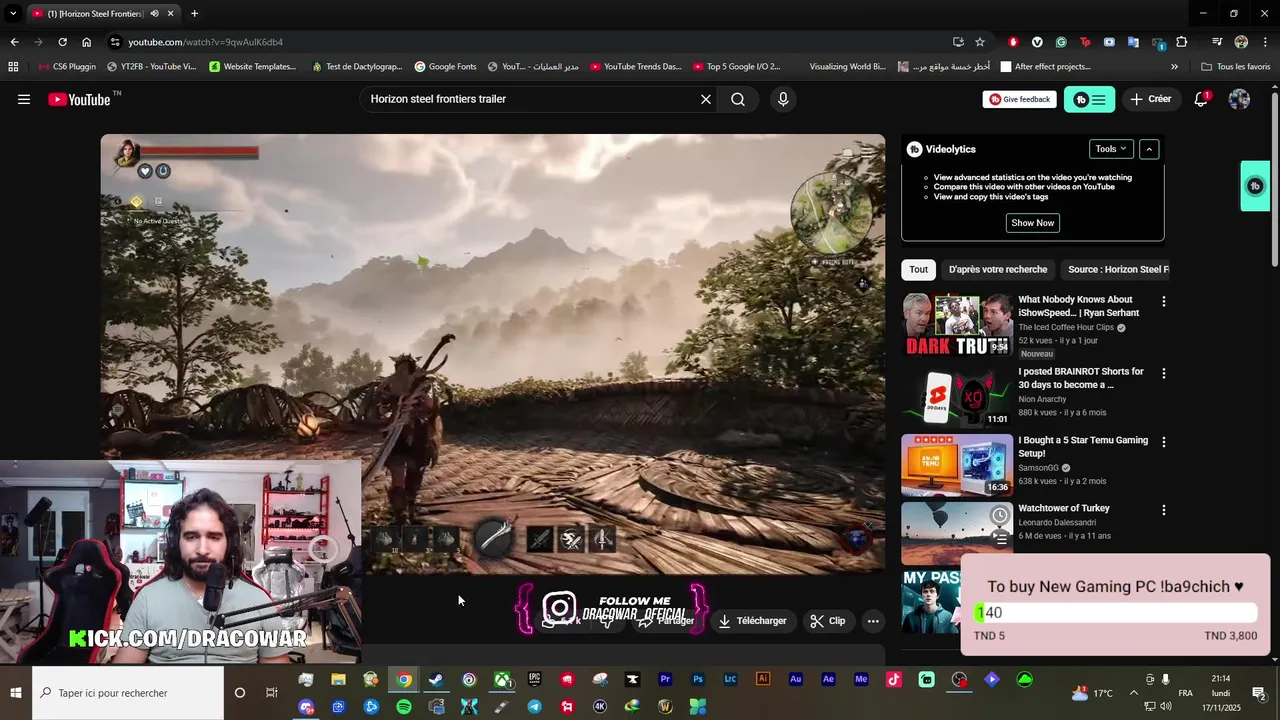The height and width of the screenshot is (720, 1280).
Task: Click the Clip scissors button
Action: coord(827,621)
